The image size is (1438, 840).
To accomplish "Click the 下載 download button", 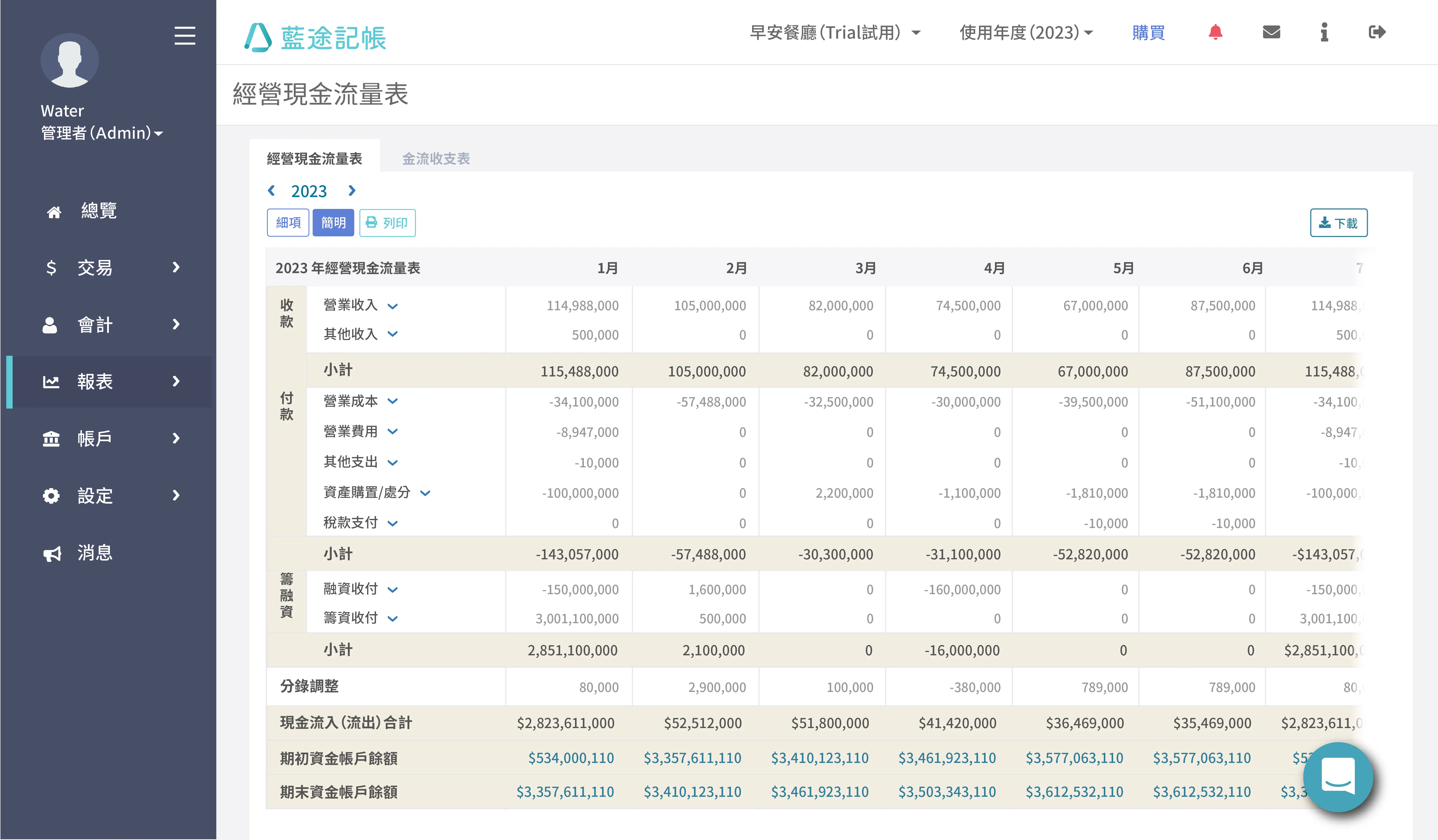I will [x=1339, y=223].
